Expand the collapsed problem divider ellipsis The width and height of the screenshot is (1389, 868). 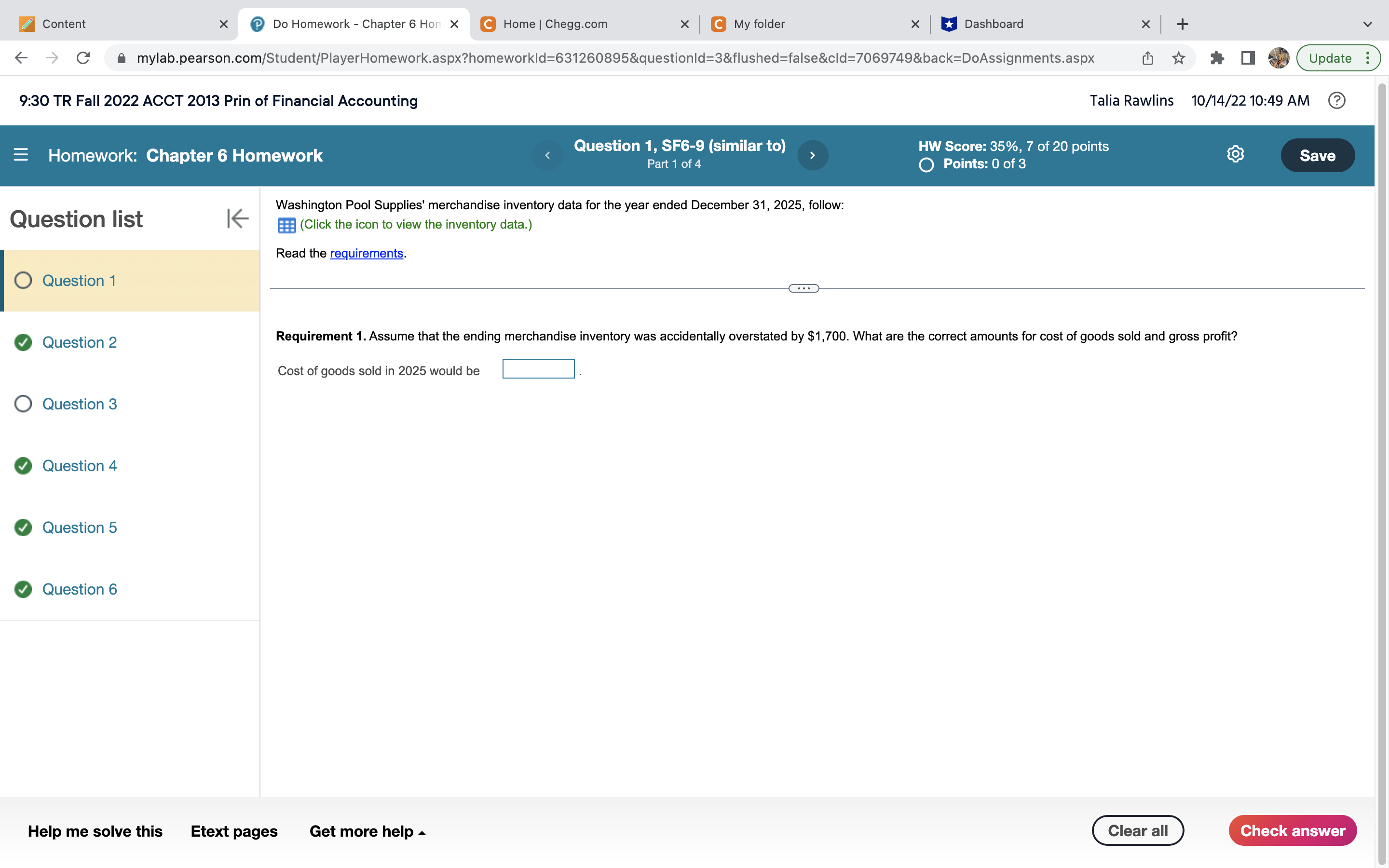[803, 289]
